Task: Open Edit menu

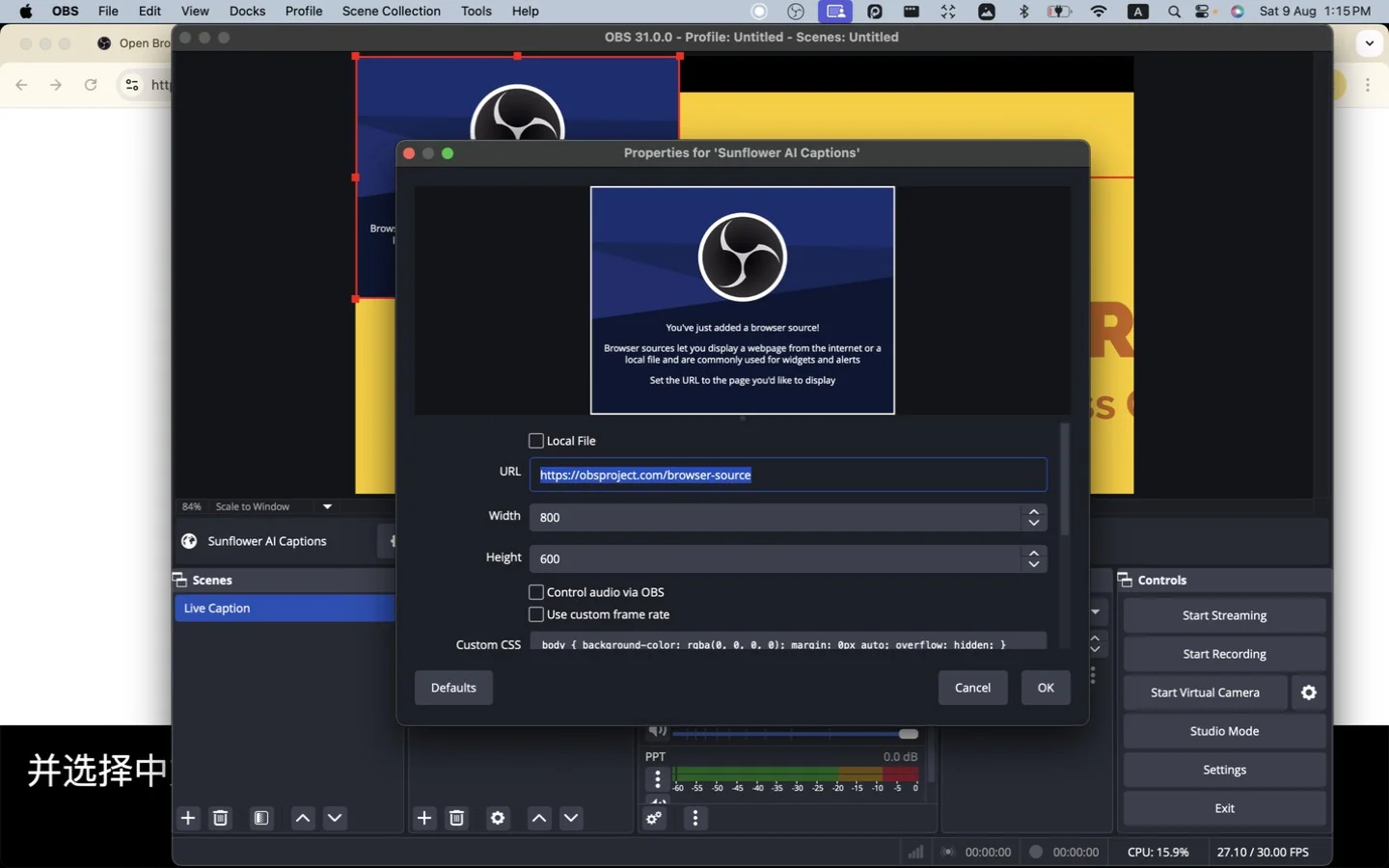Action: coord(150,12)
